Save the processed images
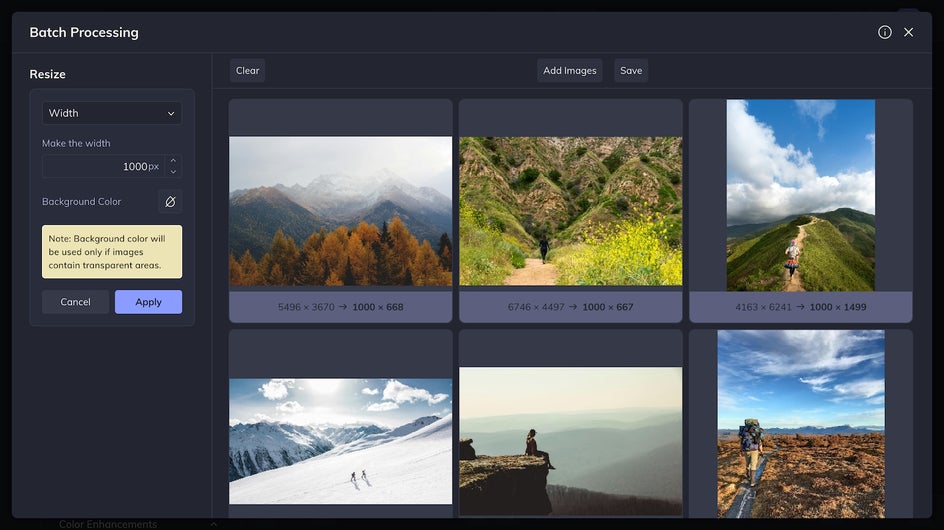Image resolution: width=944 pixels, height=530 pixels. [631, 70]
